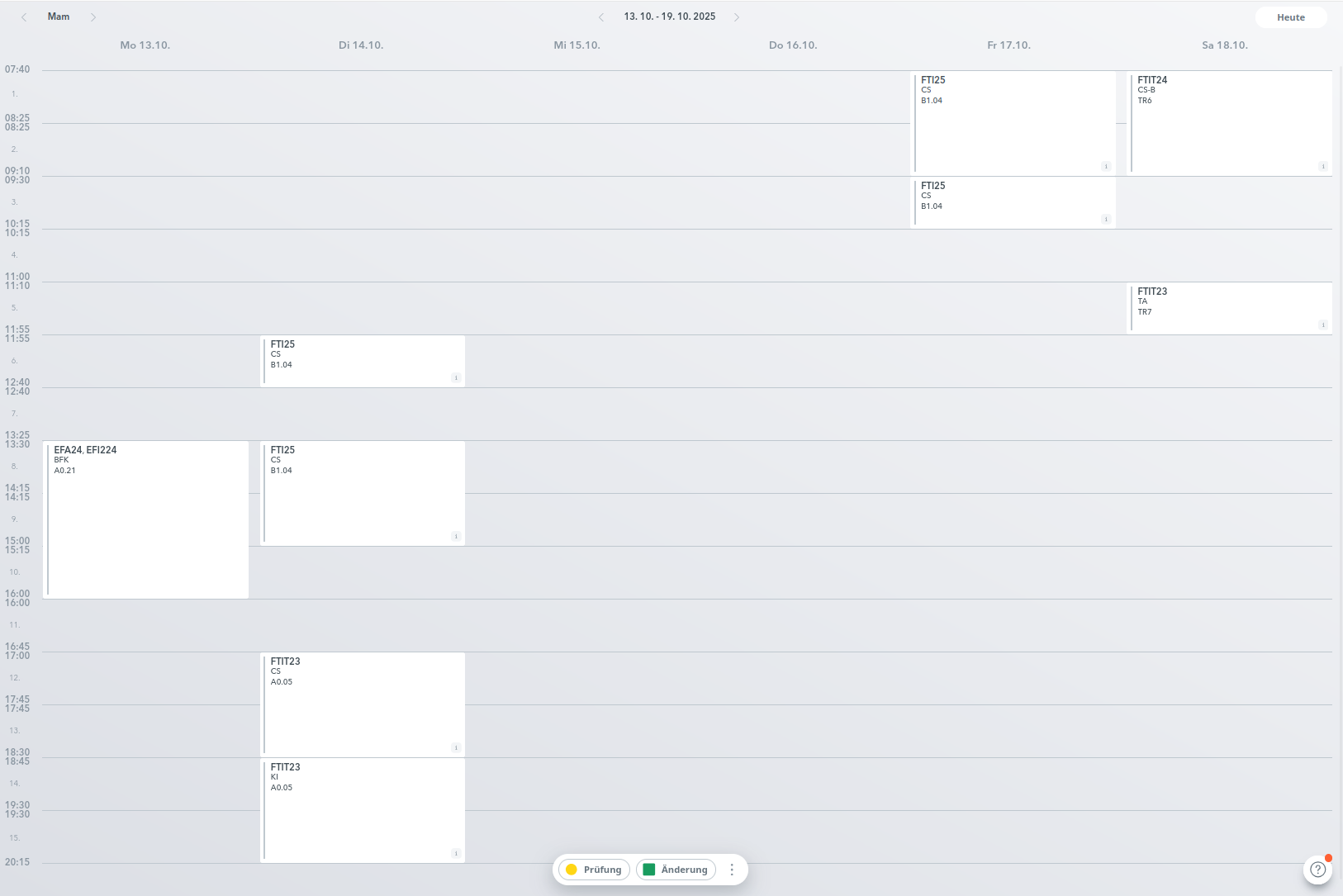Open Friday's first FTI25 CS lesson block
This screenshot has width=1343, height=896.
click(1014, 123)
